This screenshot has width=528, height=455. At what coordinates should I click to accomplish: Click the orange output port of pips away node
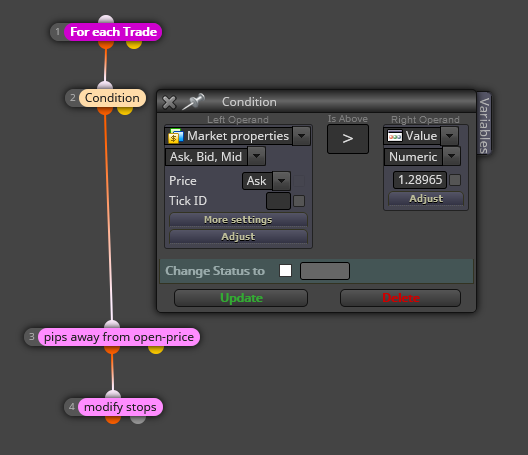click(112, 350)
